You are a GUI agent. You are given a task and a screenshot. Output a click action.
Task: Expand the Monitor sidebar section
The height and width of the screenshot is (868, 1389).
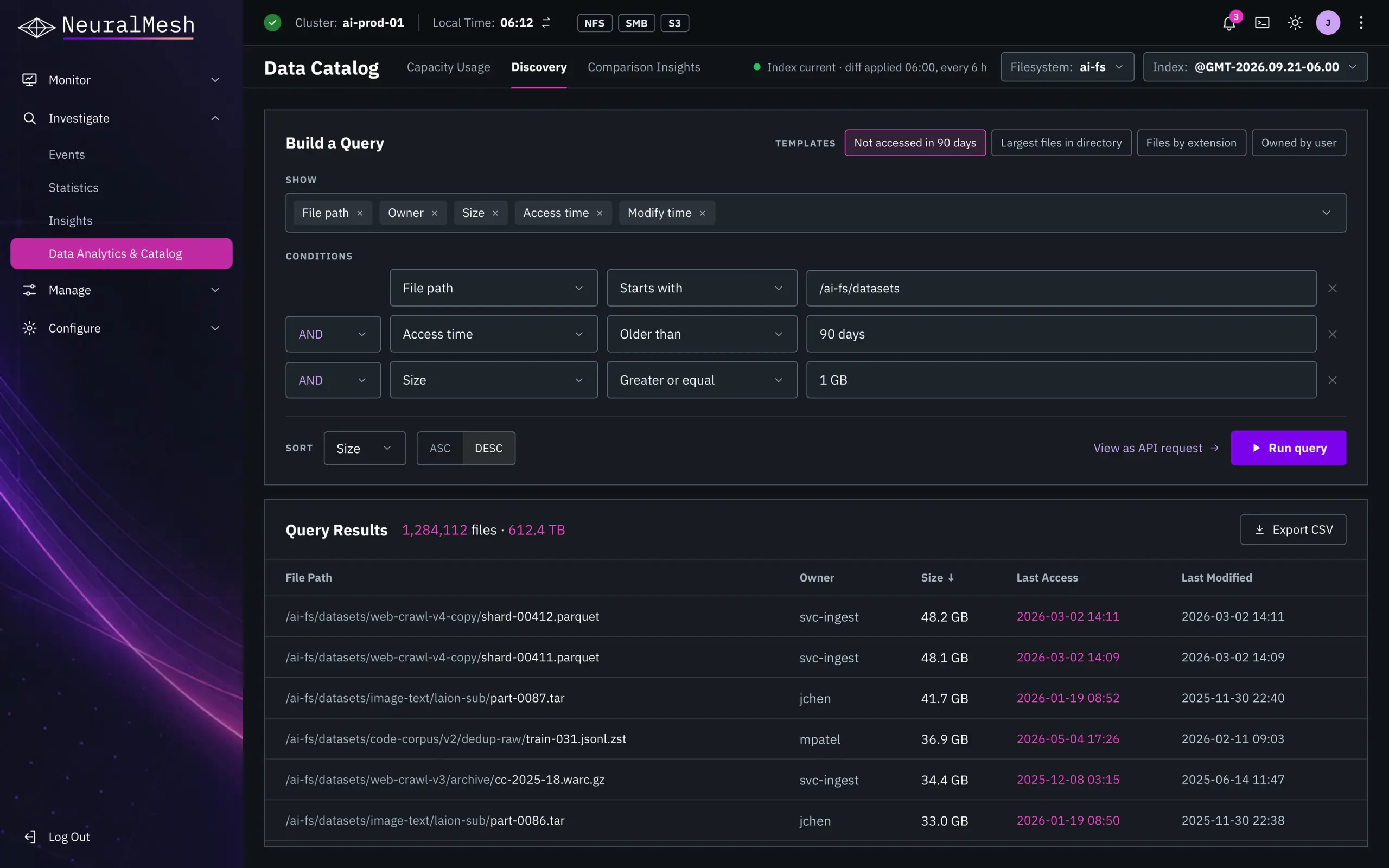pyautogui.click(x=121, y=80)
